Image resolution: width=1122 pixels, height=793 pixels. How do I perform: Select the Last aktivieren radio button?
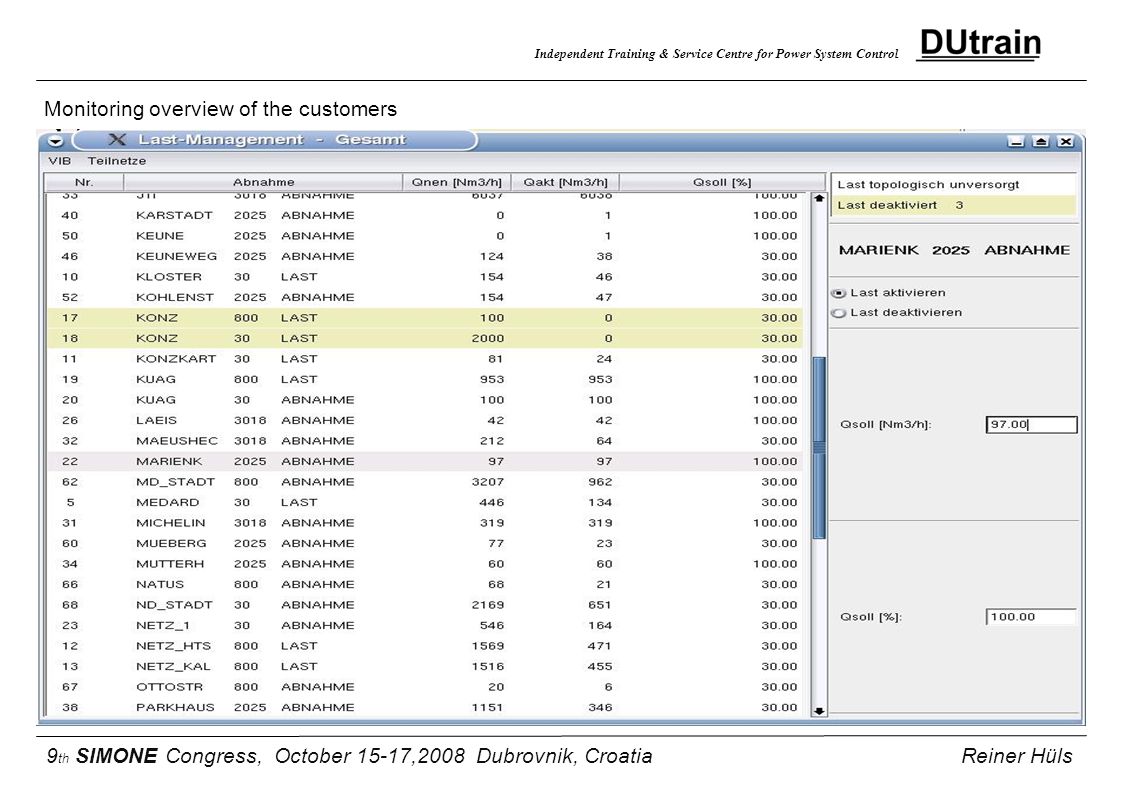pos(839,293)
